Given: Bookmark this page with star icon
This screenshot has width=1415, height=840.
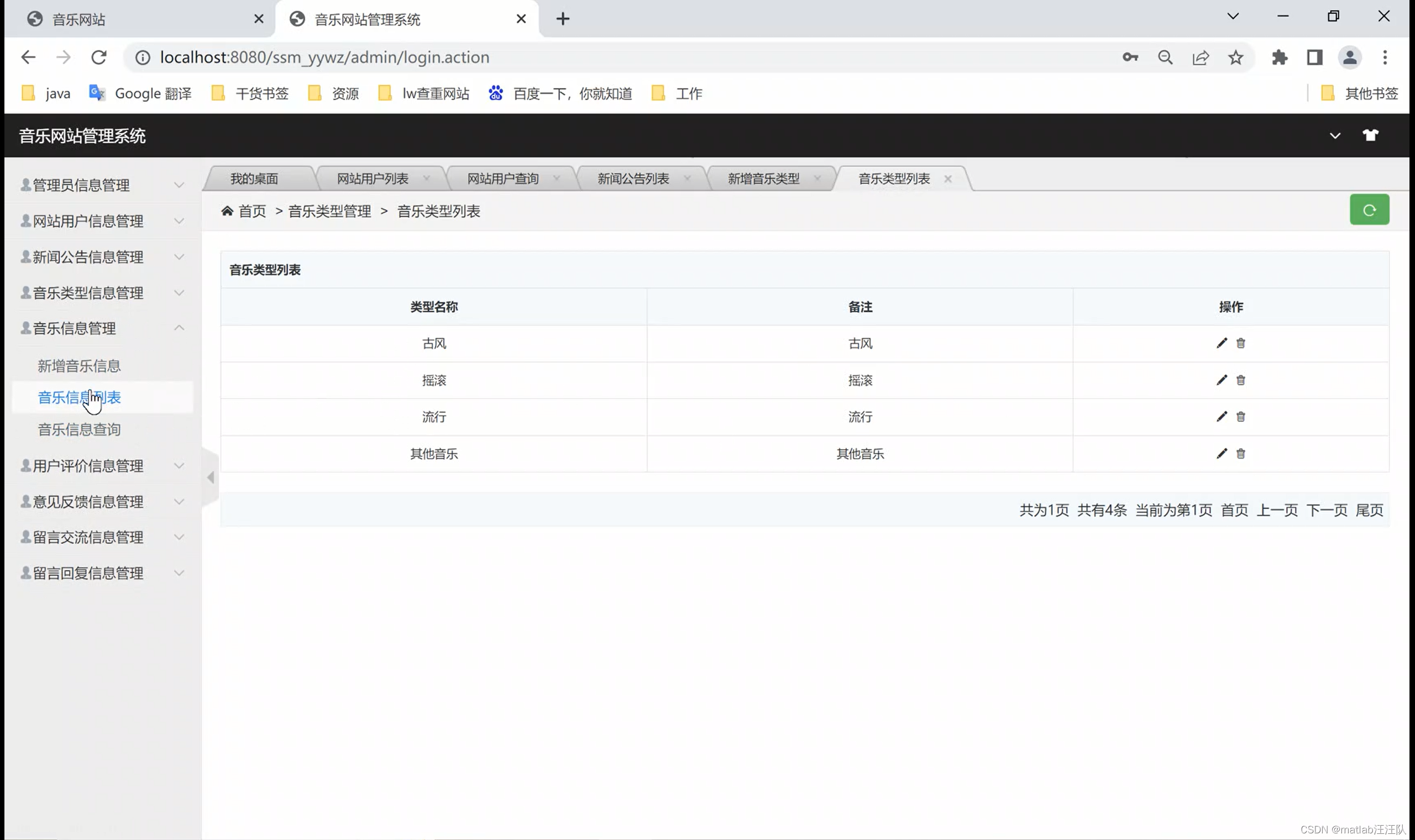Looking at the screenshot, I should pos(1235,57).
